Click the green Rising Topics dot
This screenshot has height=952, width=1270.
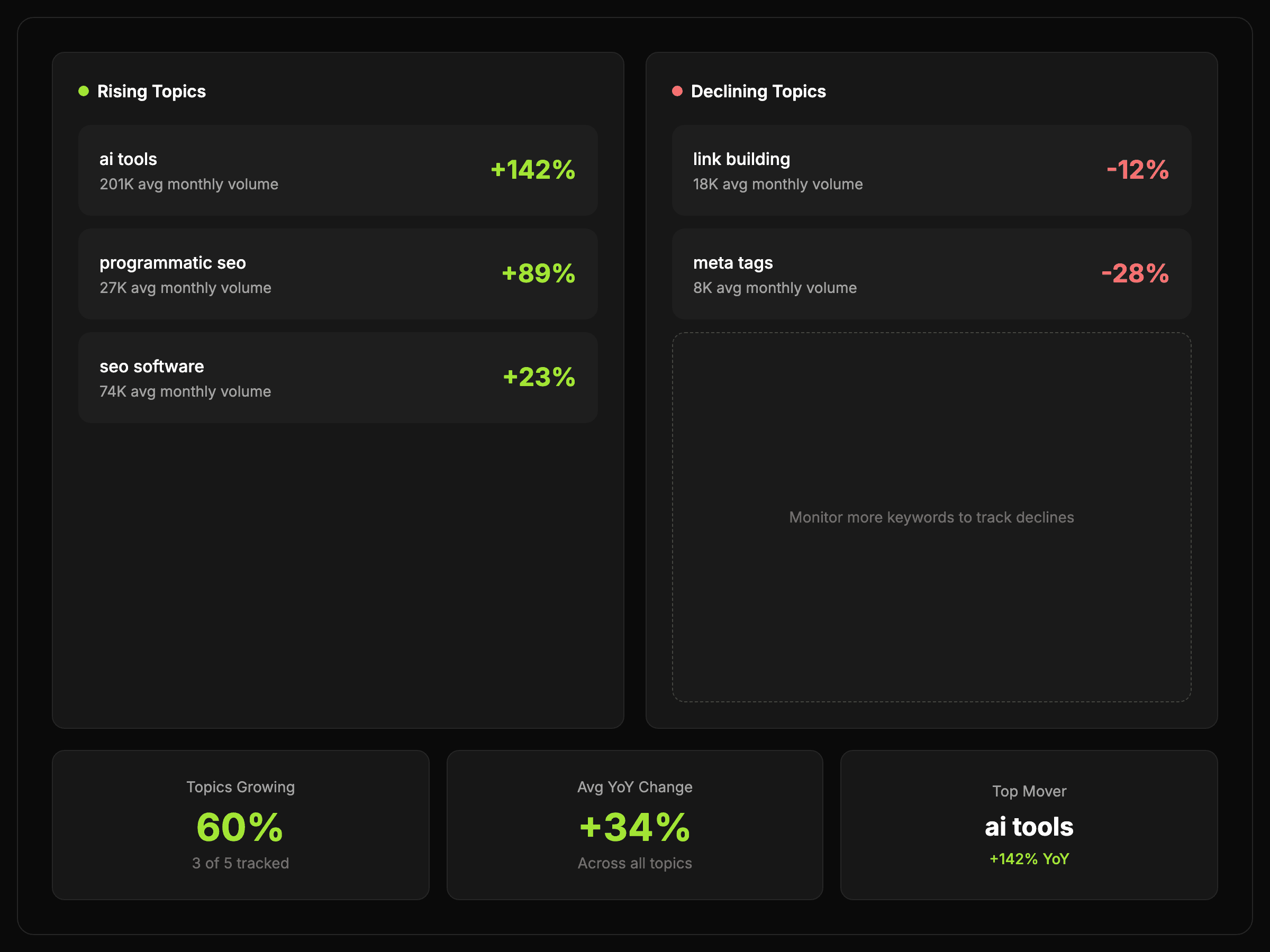(x=84, y=91)
